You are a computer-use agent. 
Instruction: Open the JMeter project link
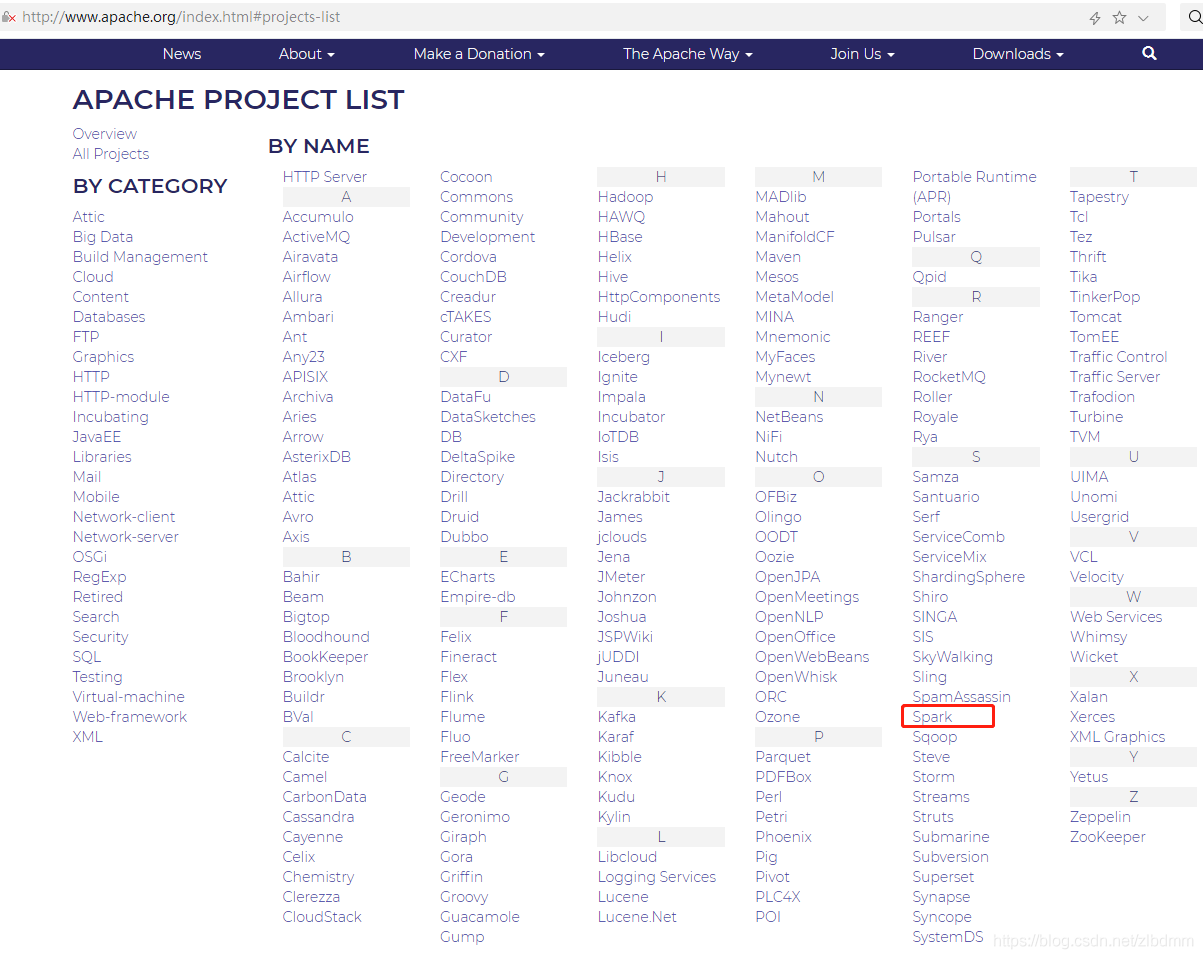[x=621, y=577]
